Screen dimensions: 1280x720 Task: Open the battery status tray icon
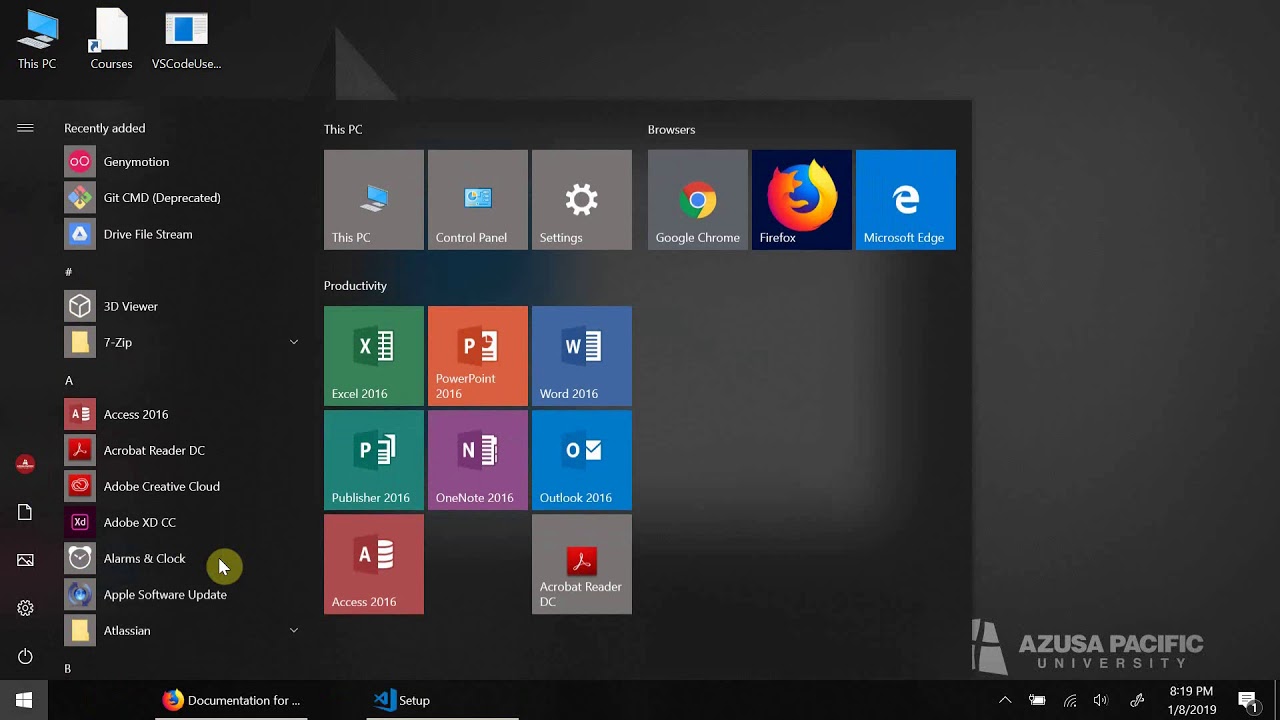coord(1037,700)
